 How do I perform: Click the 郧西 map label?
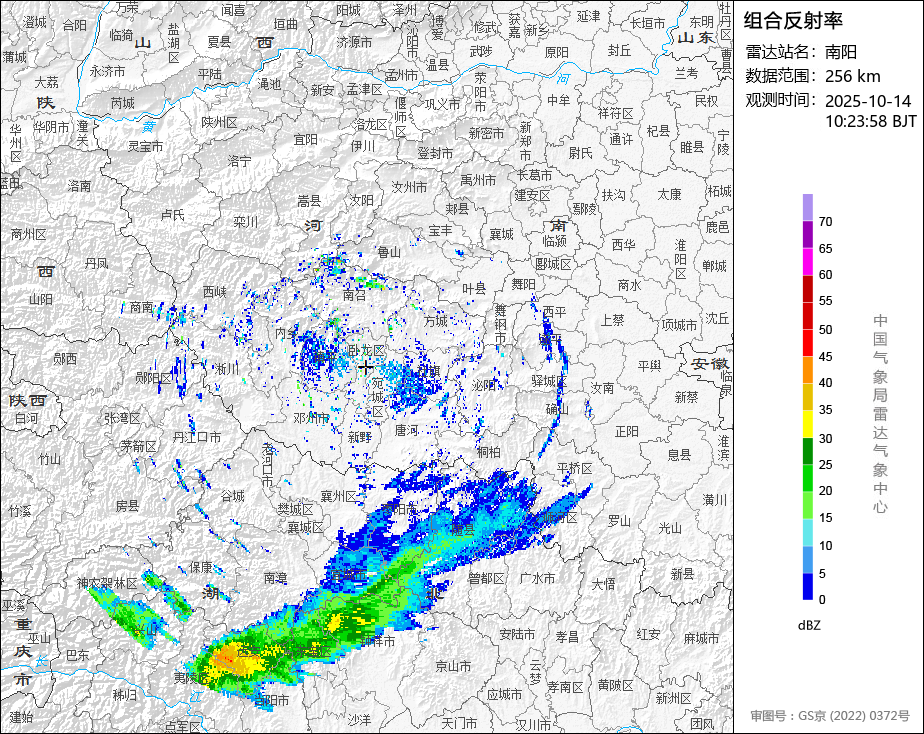(65, 359)
